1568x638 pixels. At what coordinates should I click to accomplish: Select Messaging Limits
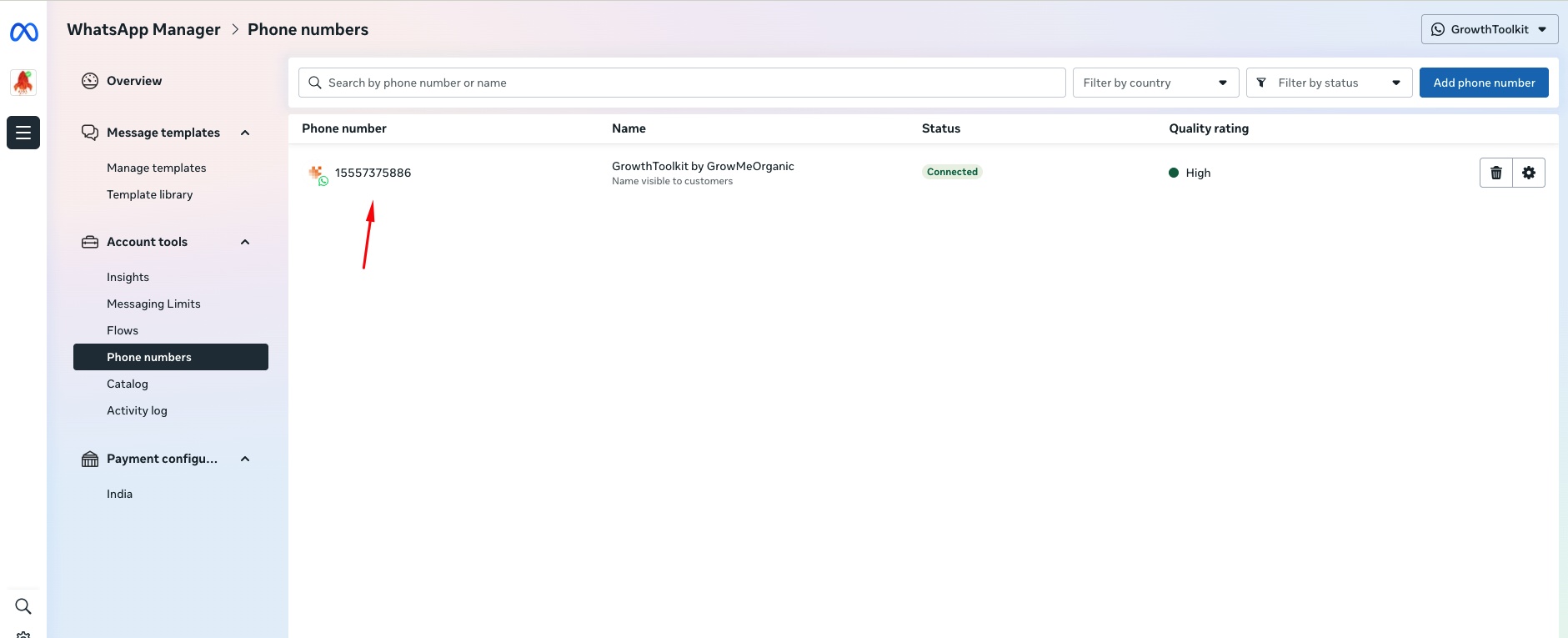154,304
